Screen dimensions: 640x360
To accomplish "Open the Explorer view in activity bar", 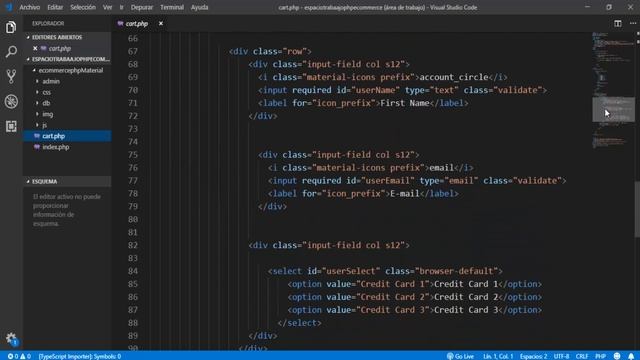I will (x=11, y=27).
